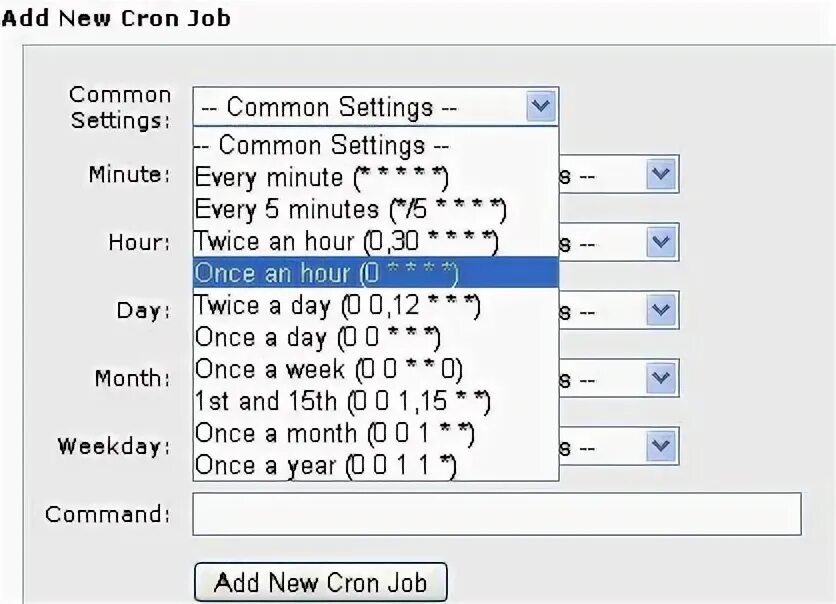Select 'Twice an hour' preset
The image size is (836, 604).
click(345, 241)
